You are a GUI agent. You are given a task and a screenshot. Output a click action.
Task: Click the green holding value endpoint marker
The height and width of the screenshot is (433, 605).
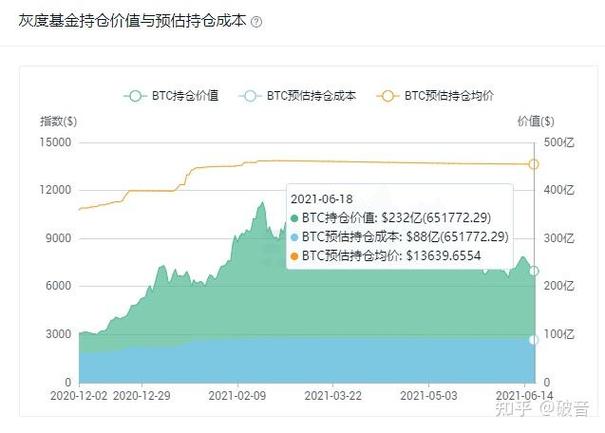coord(534,271)
